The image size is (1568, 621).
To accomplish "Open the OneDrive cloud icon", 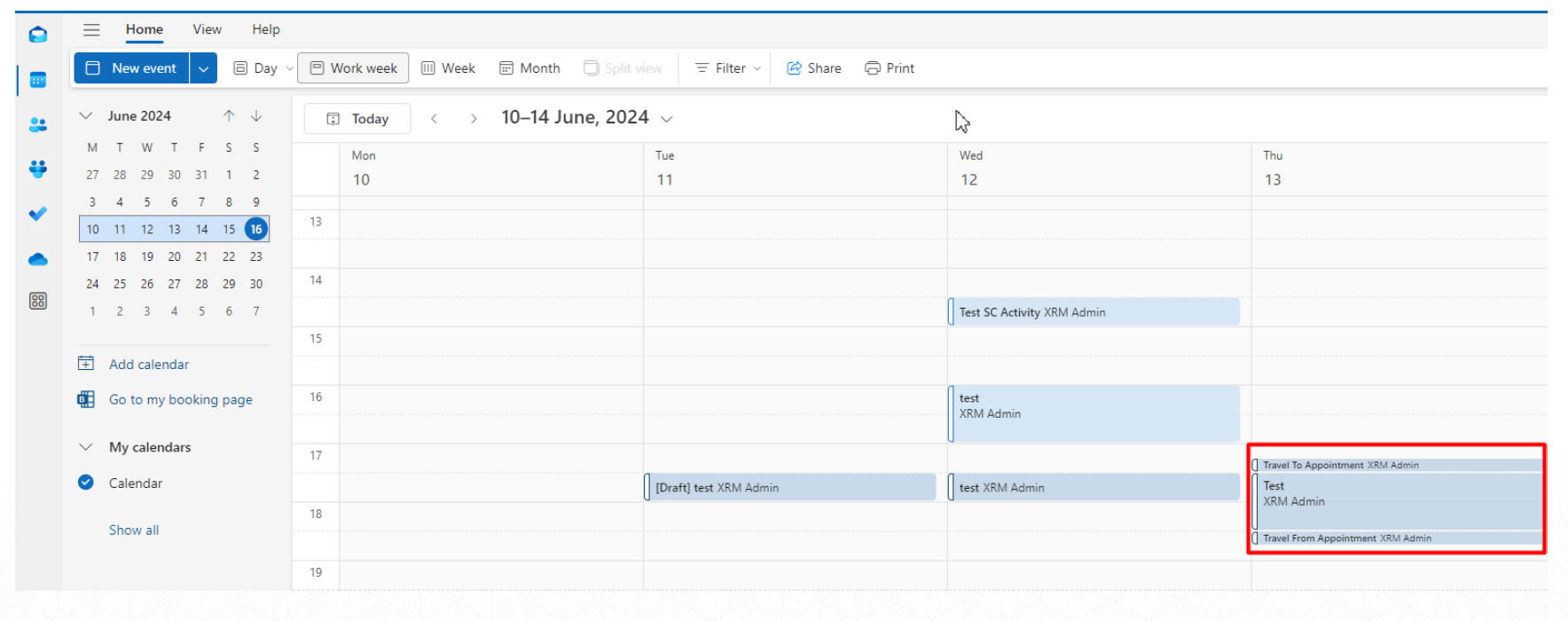I will point(37,259).
